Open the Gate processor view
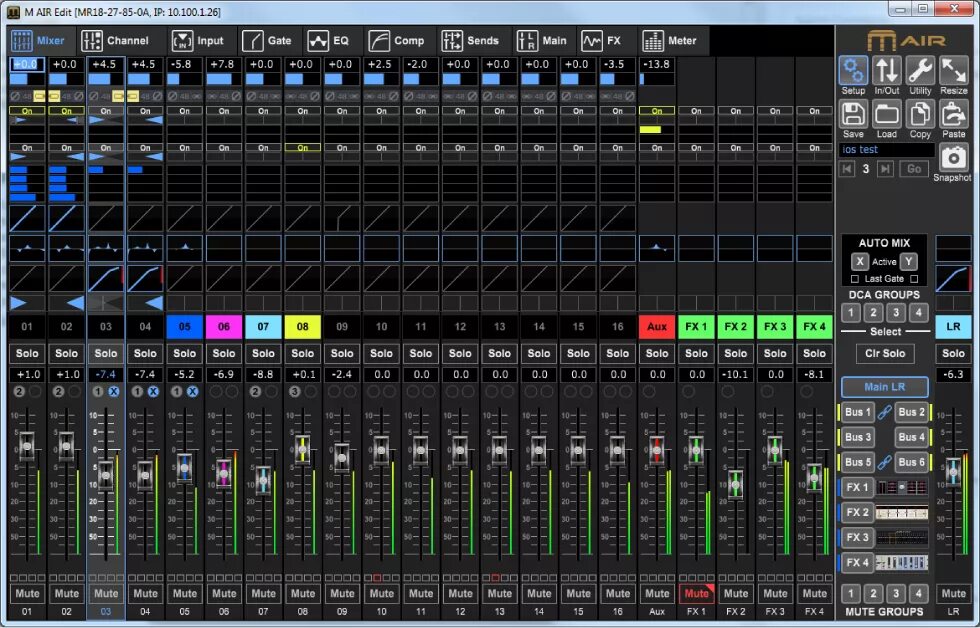980x628 pixels. coord(268,41)
